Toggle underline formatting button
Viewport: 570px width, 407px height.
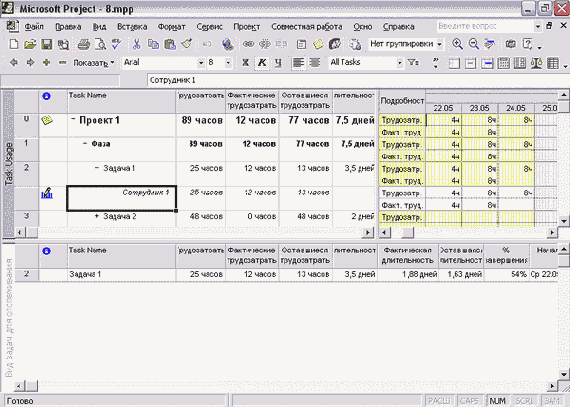(278, 63)
